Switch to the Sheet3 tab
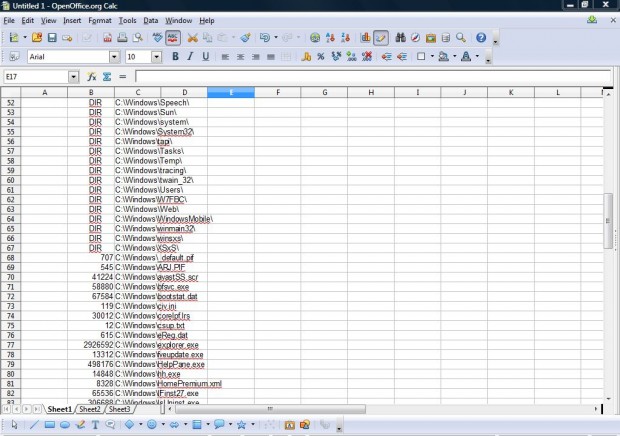The image size is (620, 436). click(119, 409)
